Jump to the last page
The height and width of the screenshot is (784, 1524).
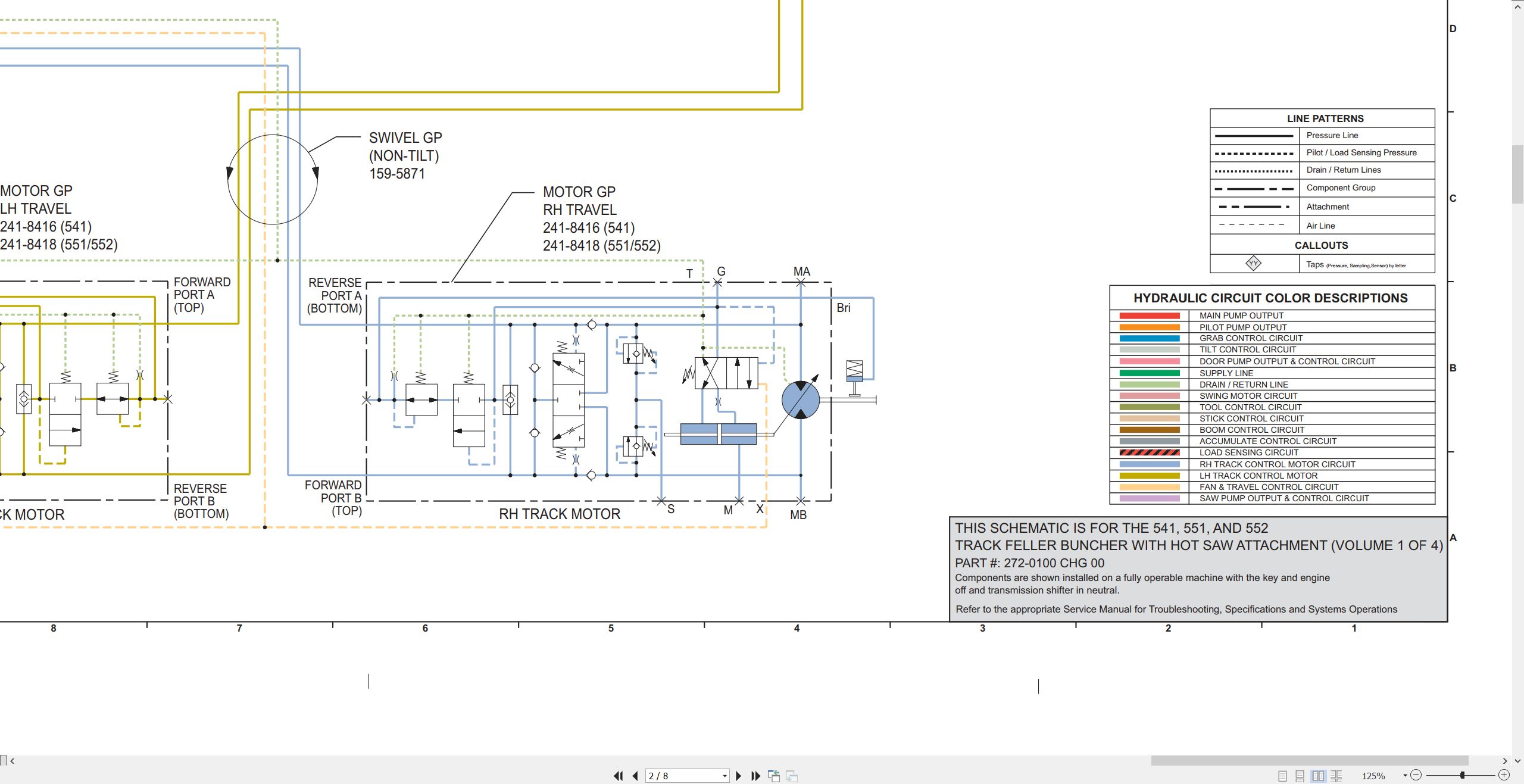pos(755,776)
